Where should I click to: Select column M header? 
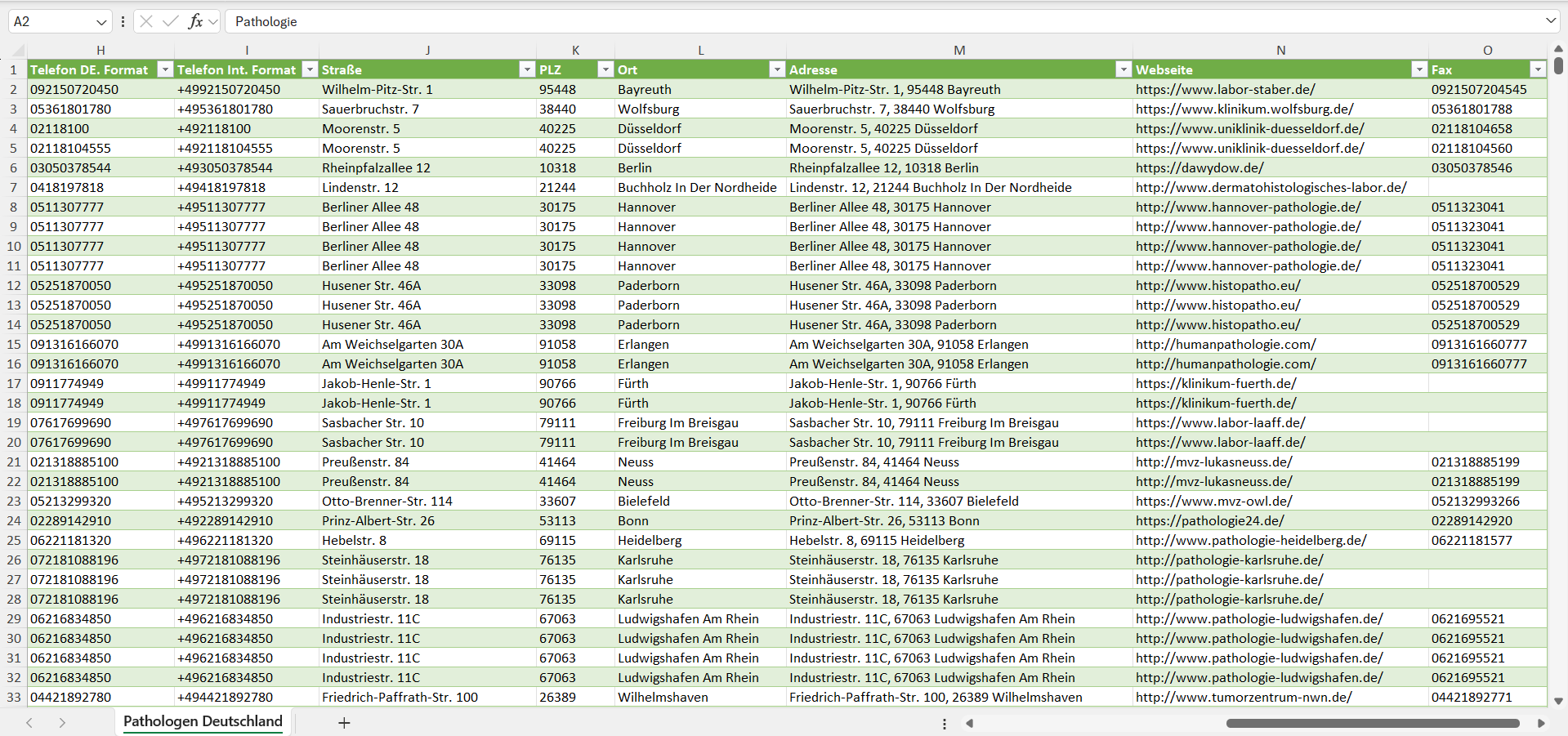(x=959, y=51)
